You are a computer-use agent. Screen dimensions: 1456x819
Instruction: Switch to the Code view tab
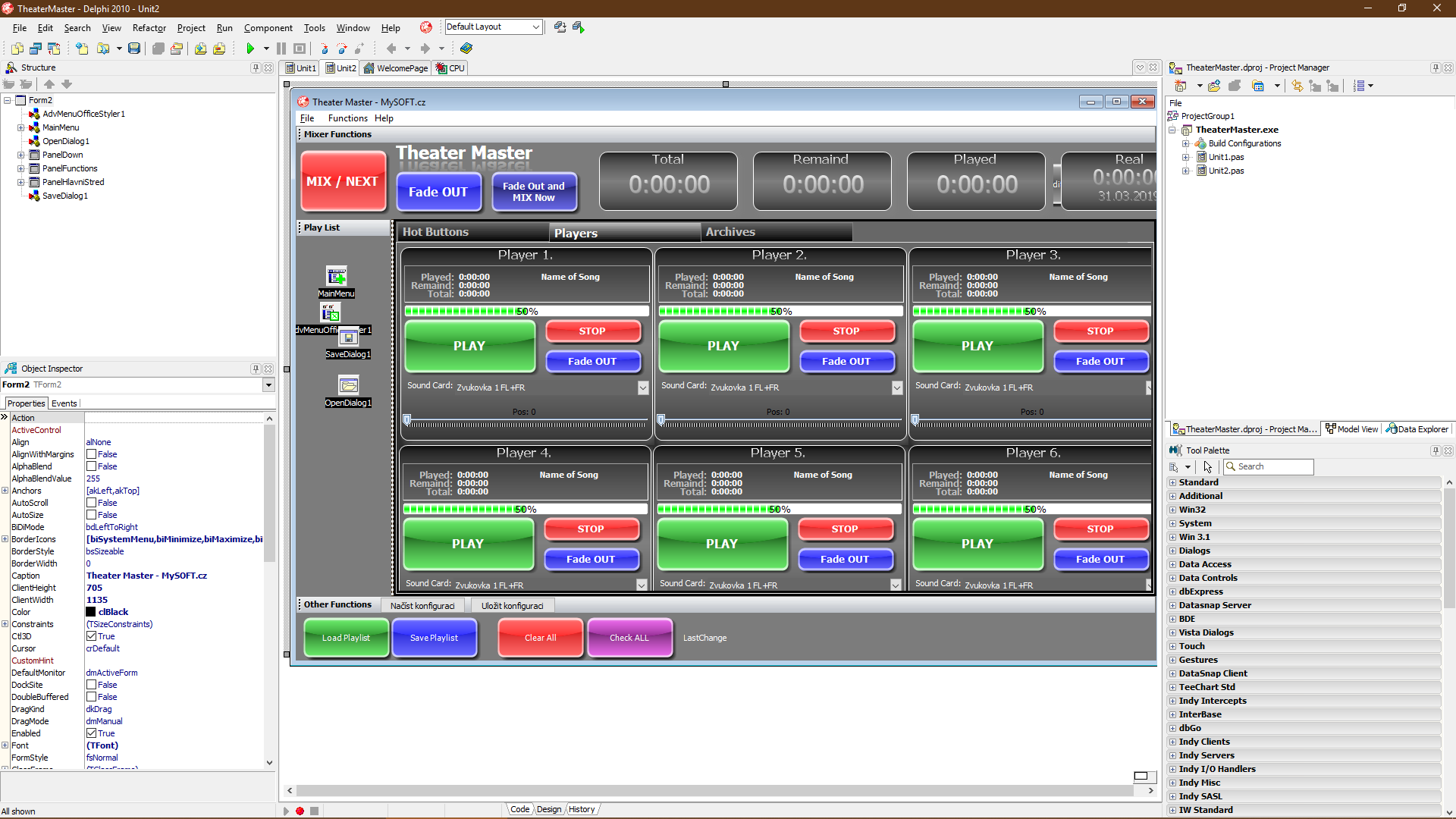[519, 810]
